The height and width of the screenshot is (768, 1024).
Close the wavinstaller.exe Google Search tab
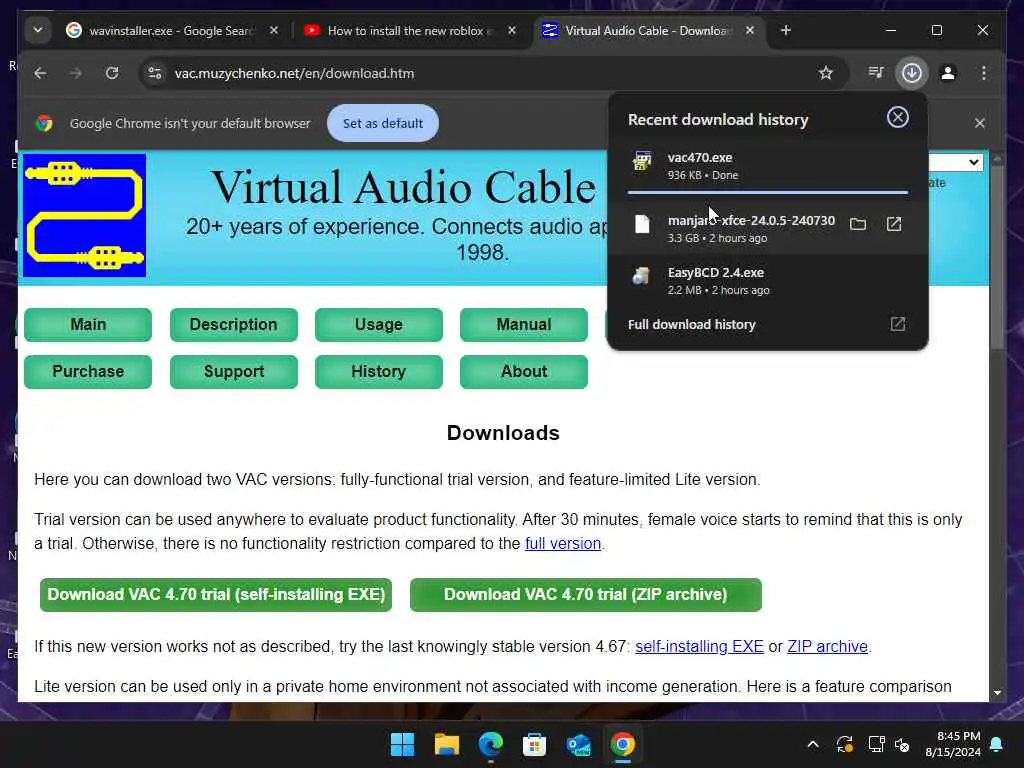click(x=274, y=30)
